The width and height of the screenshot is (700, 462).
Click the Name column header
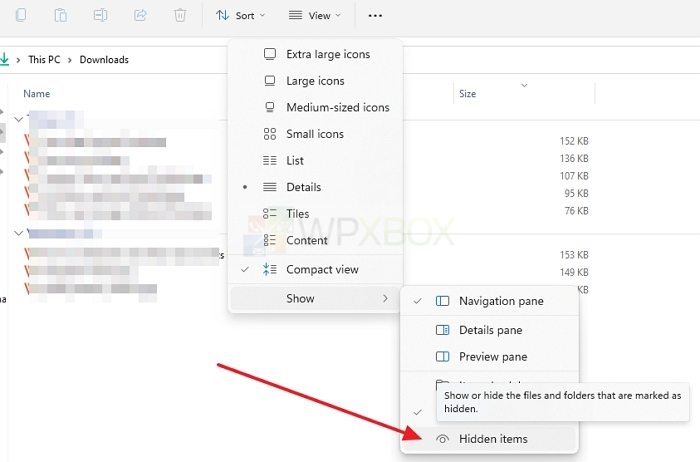37,94
